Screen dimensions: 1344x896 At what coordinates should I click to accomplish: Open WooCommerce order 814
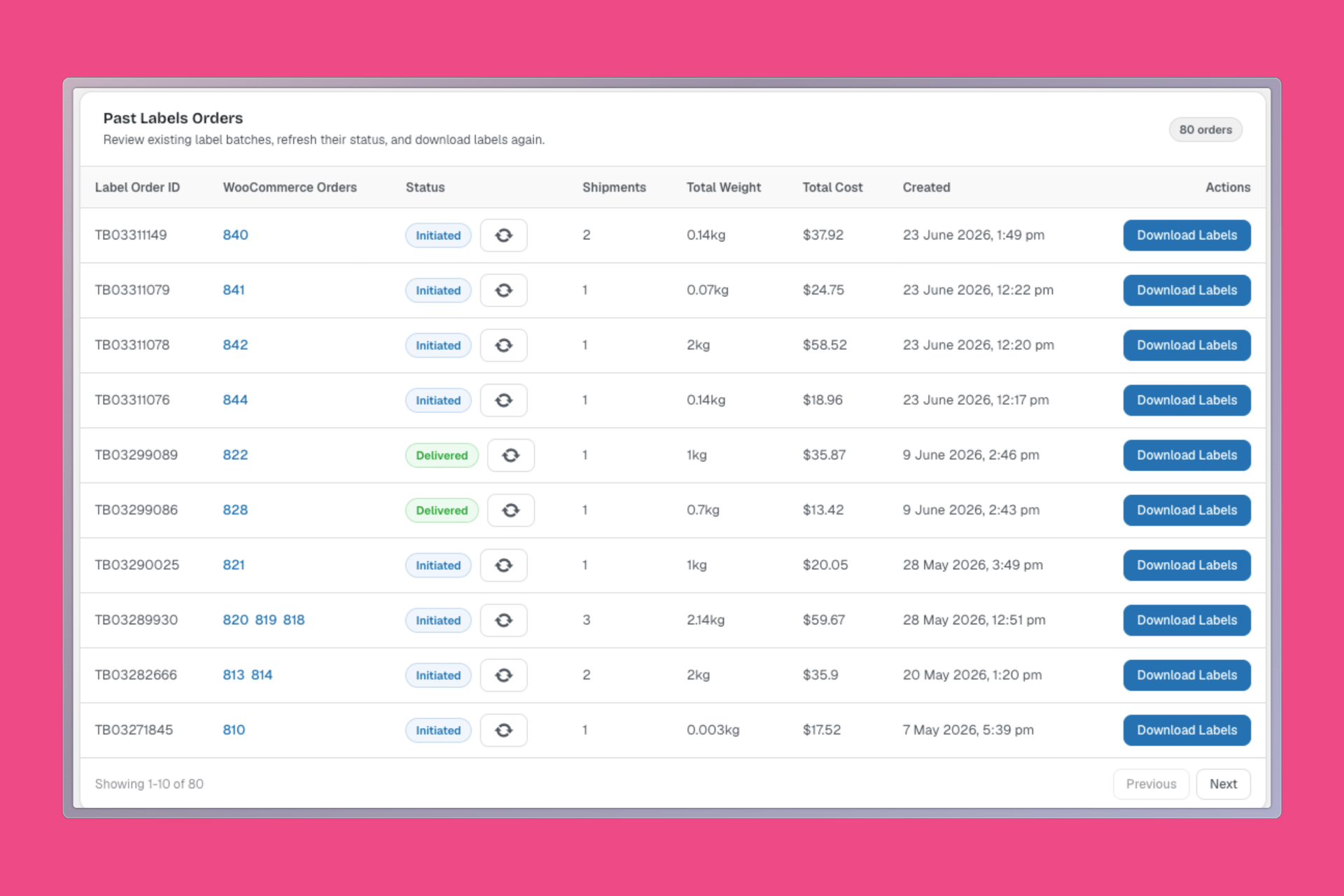click(262, 675)
